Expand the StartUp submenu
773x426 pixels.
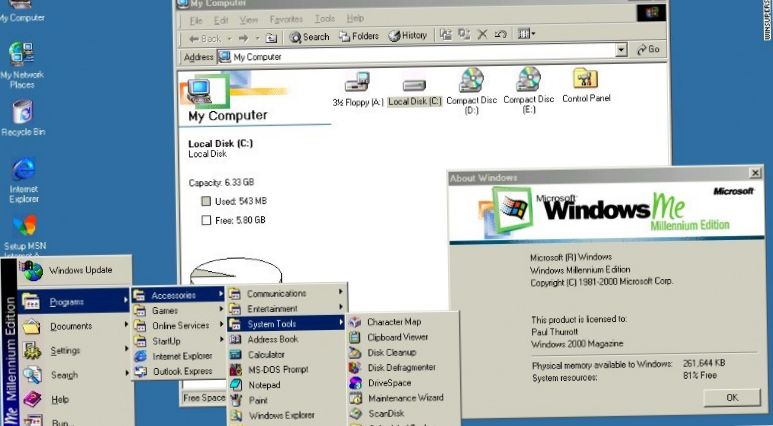178,341
